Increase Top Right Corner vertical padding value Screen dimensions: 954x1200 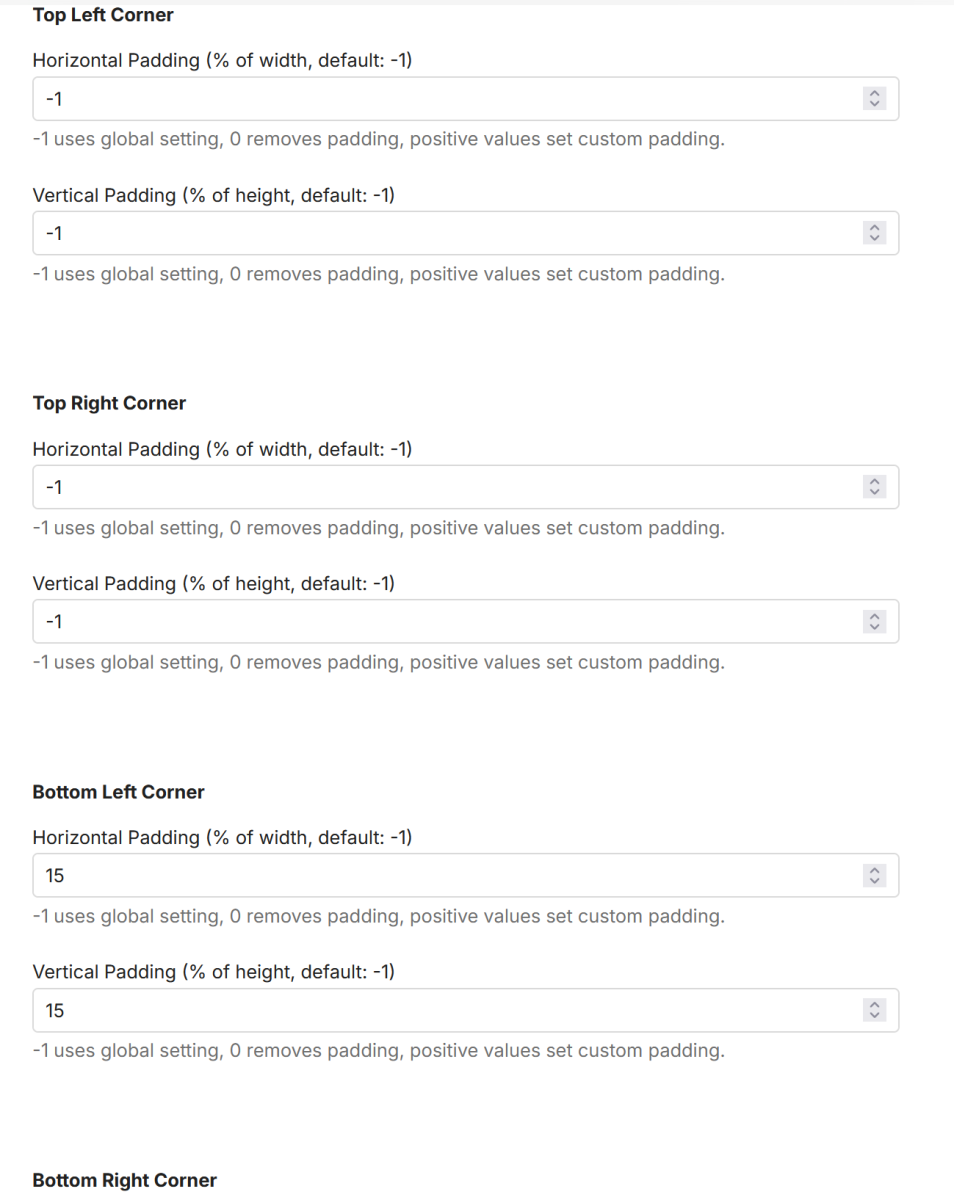click(x=874, y=617)
